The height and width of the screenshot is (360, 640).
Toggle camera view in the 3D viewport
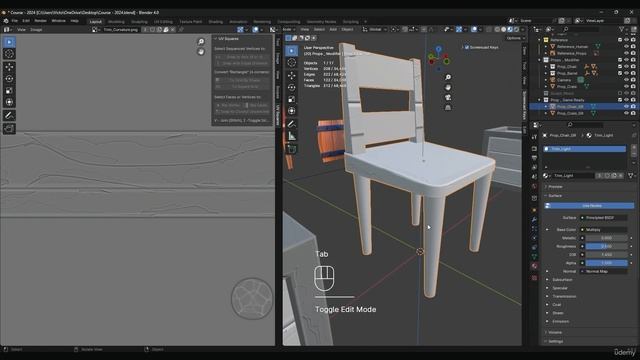[448, 97]
